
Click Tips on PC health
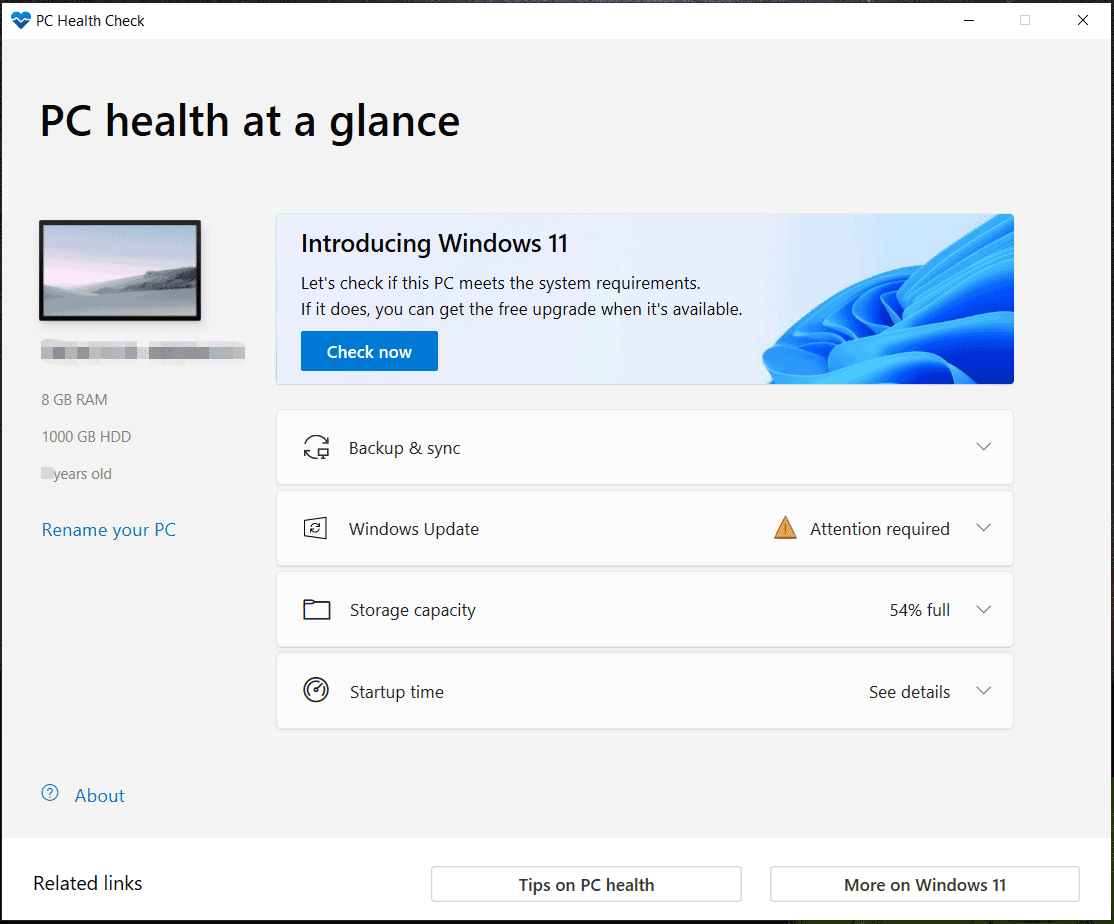coord(585,884)
